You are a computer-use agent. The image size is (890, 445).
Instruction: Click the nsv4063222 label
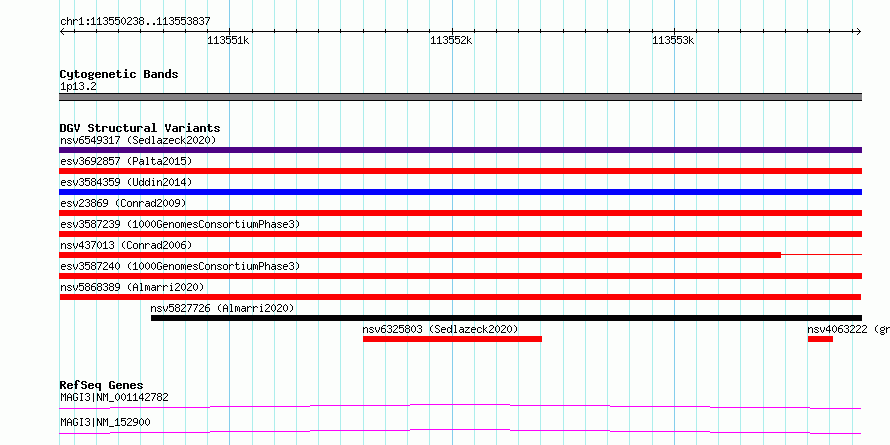pyautogui.click(x=837, y=329)
